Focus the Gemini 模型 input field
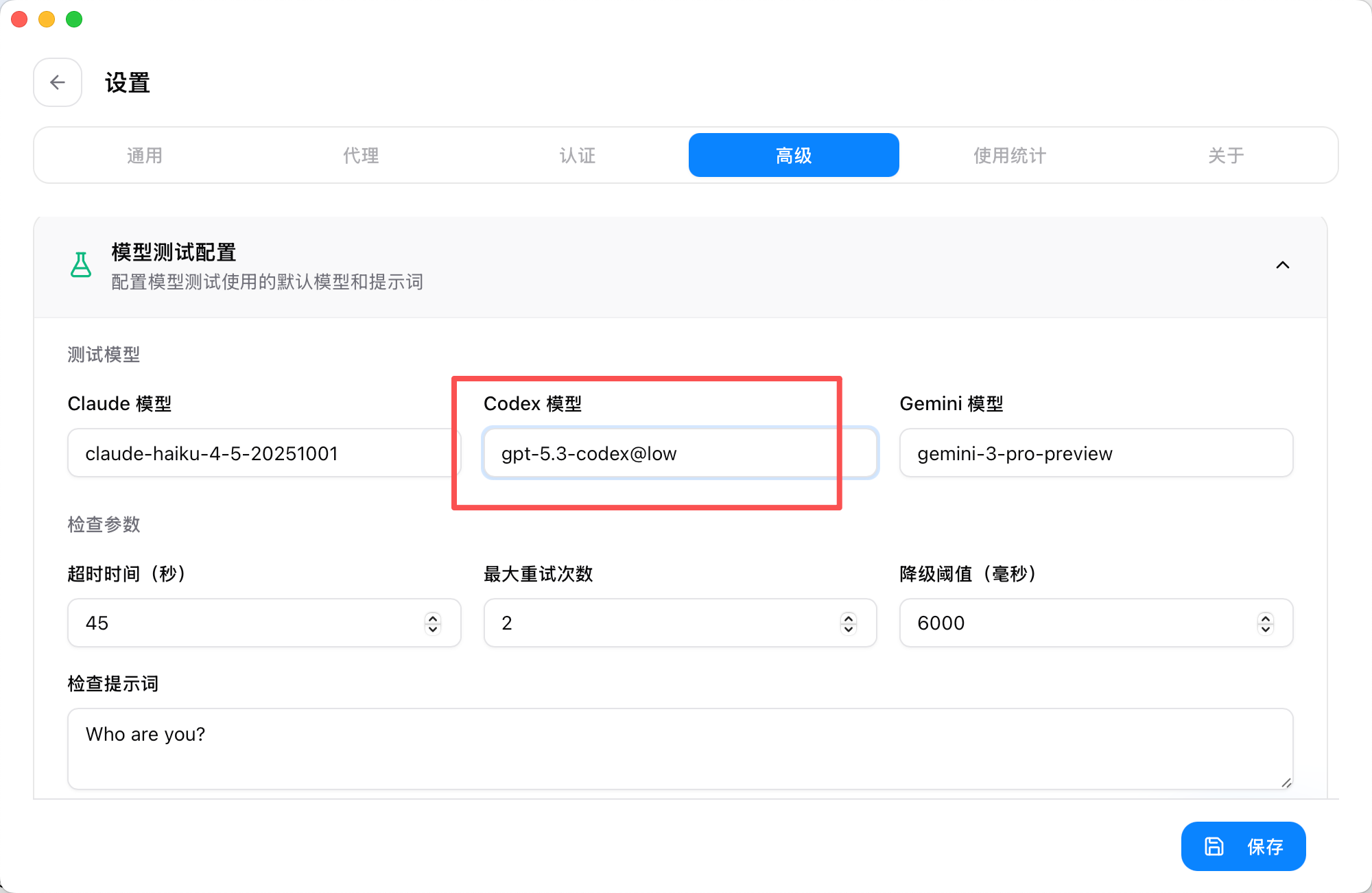This screenshot has height=893, width=1372. 1096,453
